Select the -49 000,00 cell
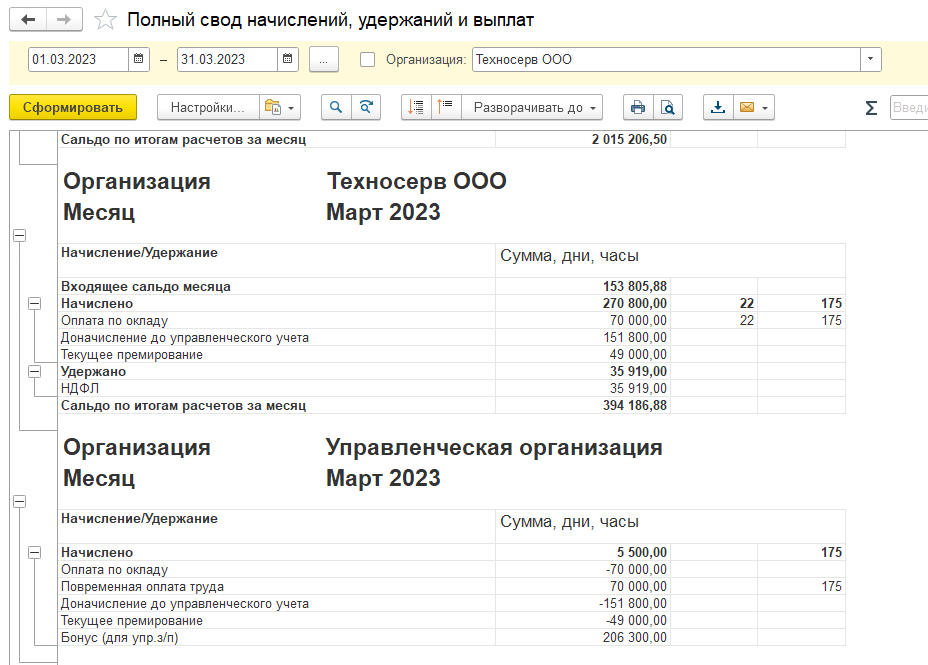This screenshot has height=665, width=928. tap(583, 621)
